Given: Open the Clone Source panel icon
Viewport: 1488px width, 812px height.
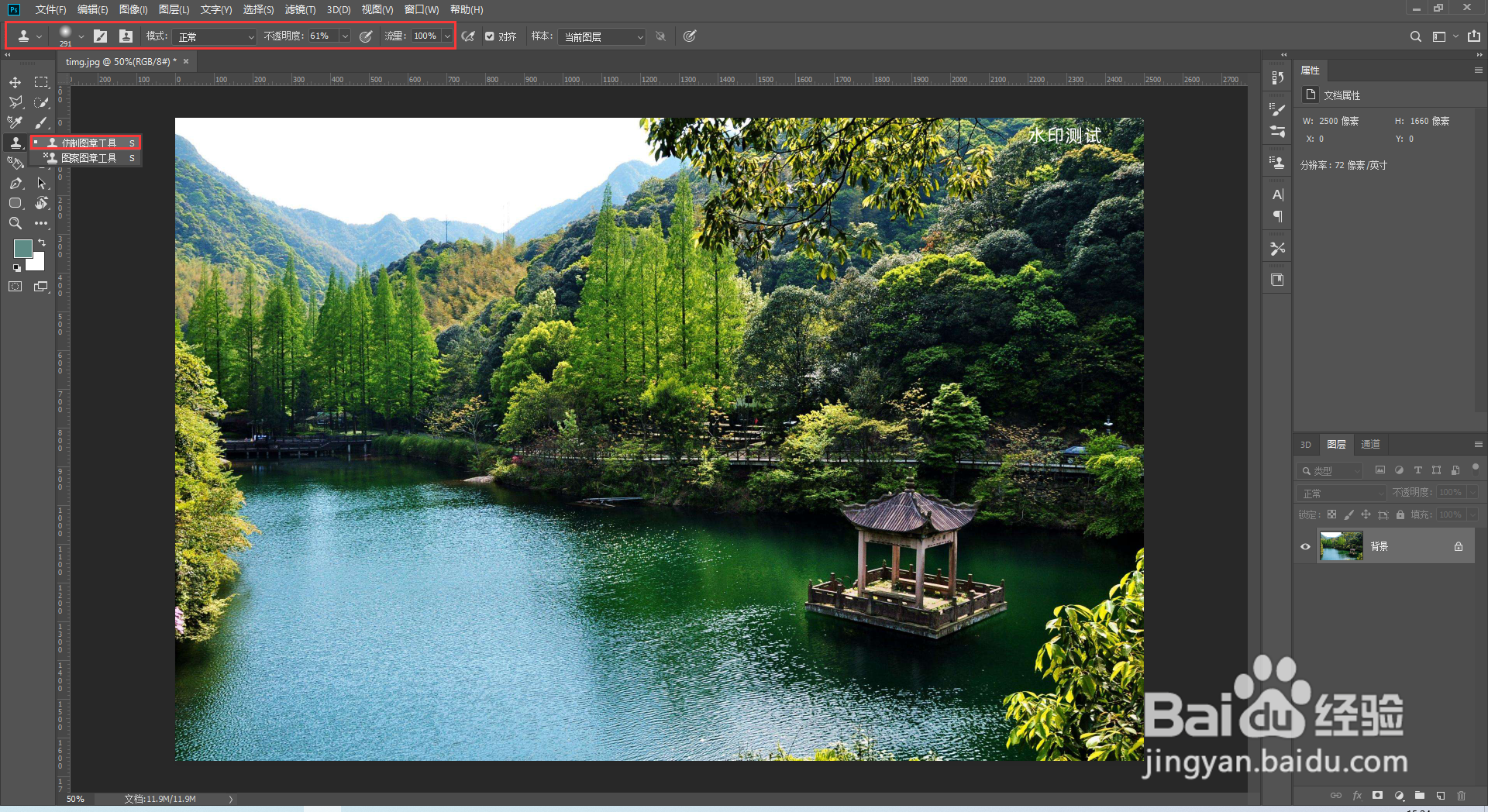Looking at the screenshot, I should (x=1277, y=162).
